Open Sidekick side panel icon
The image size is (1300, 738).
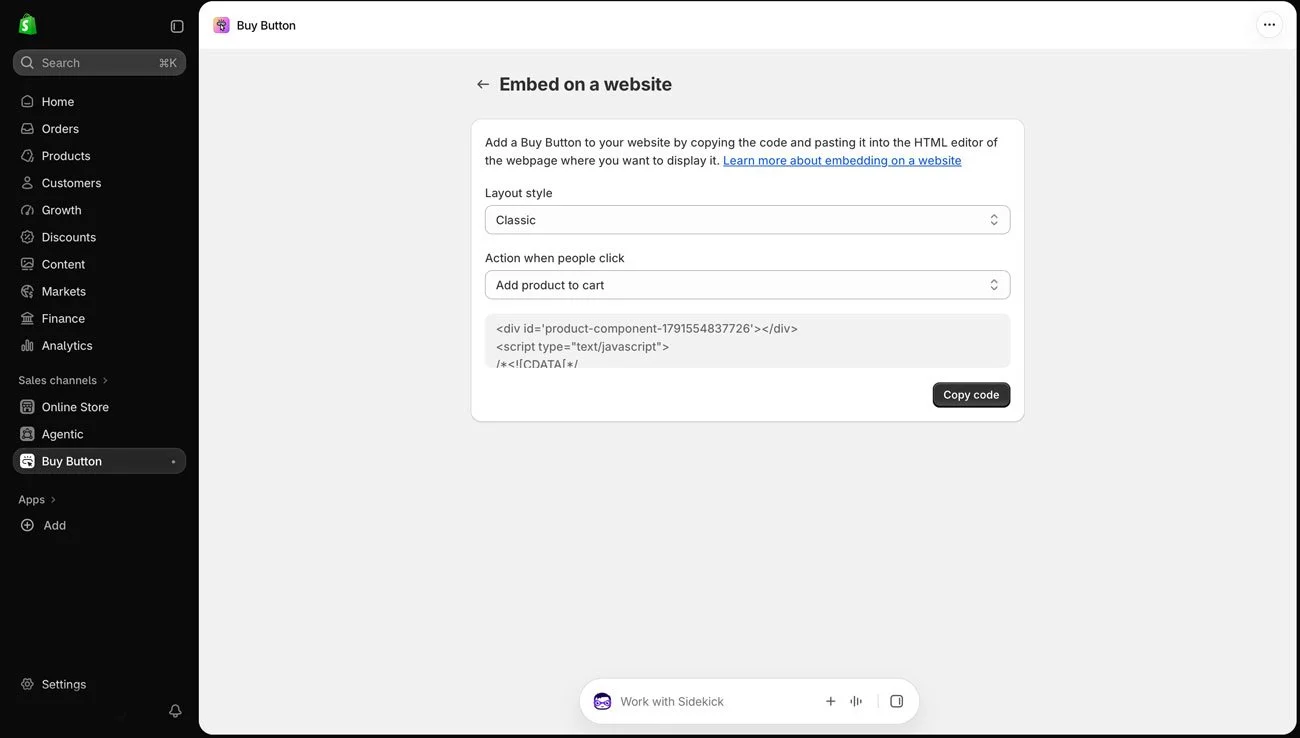coord(896,701)
